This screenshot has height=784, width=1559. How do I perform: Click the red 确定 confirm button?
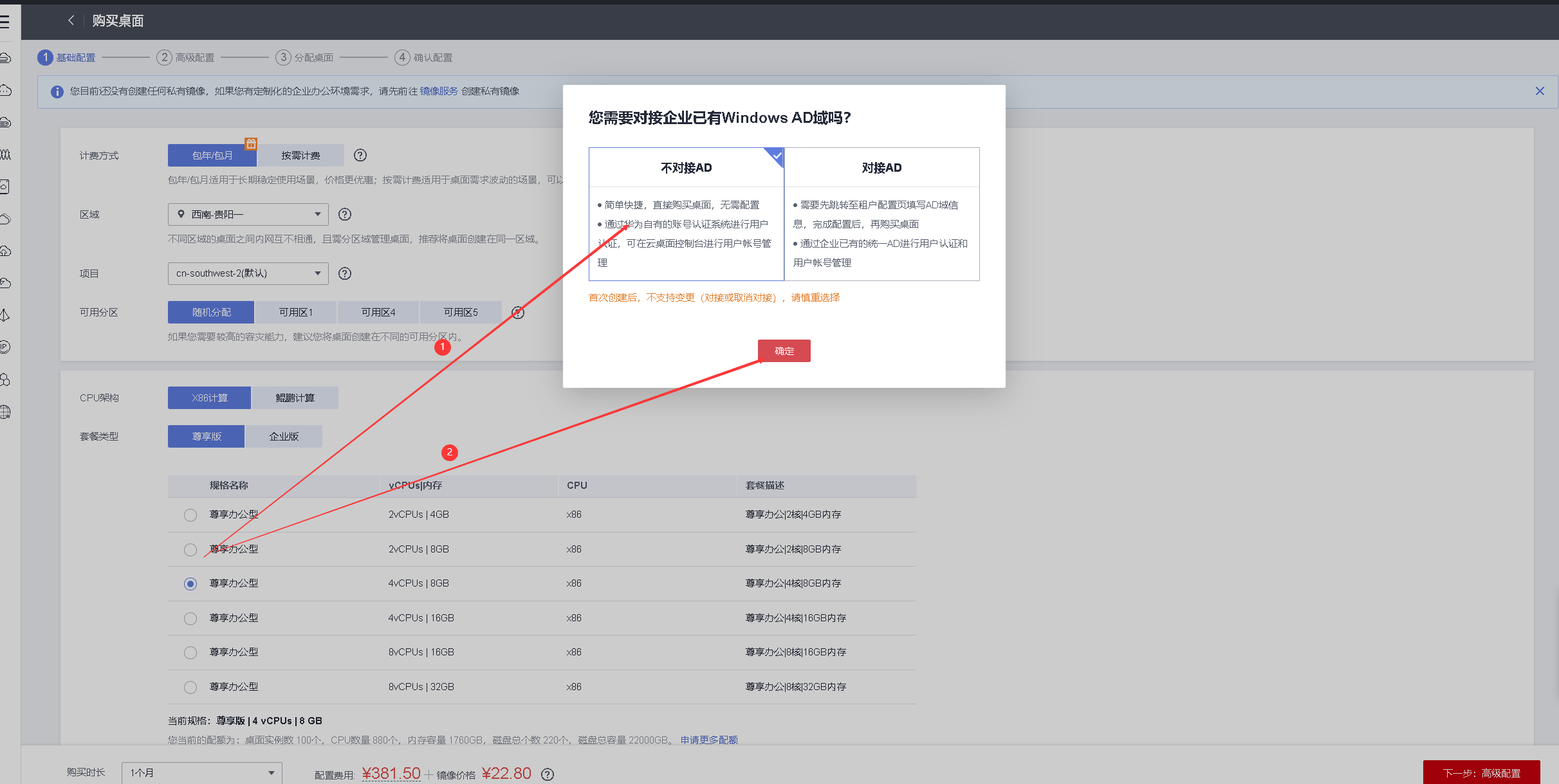tap(784, 351)
